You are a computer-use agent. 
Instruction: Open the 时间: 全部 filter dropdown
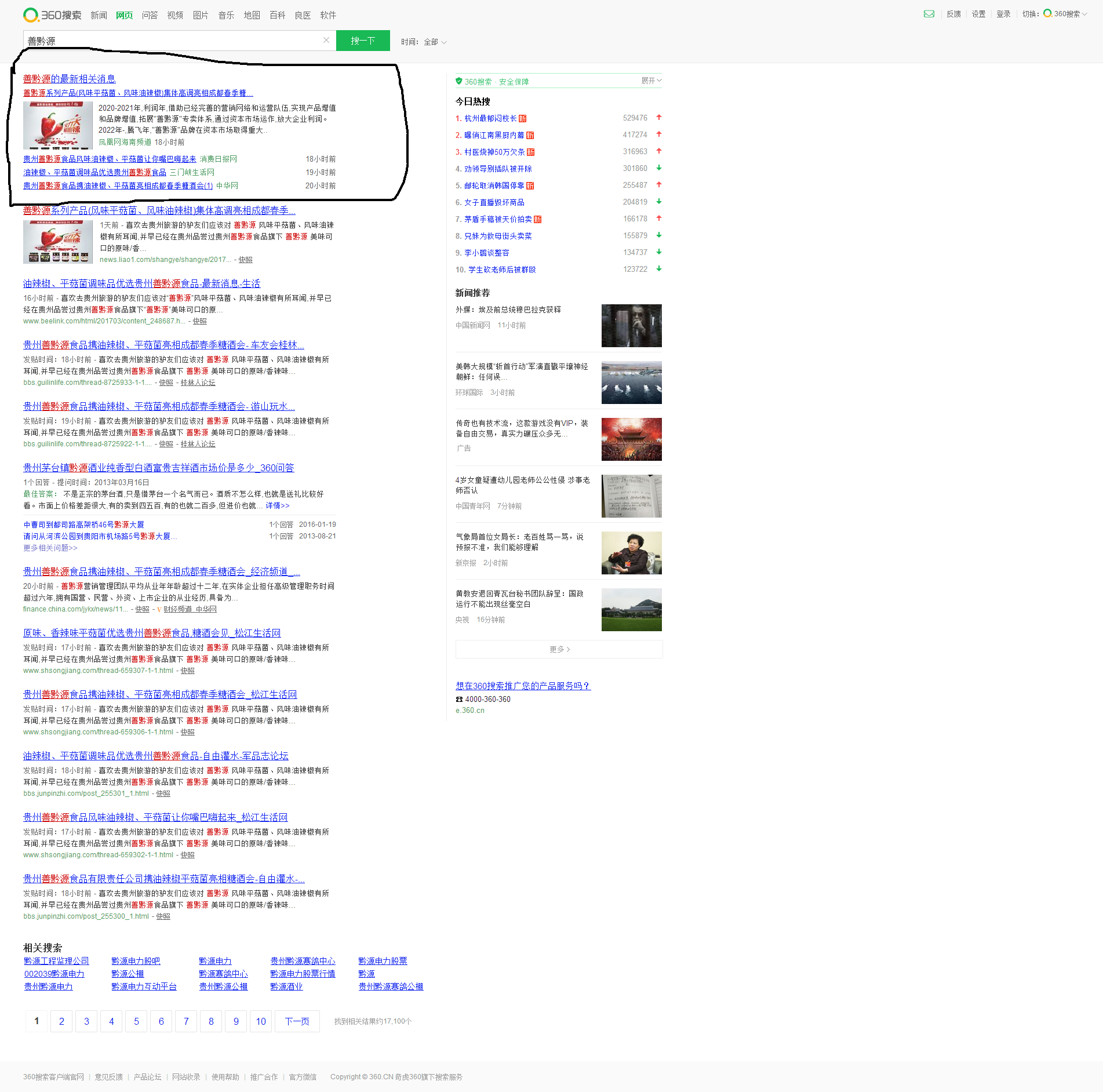pyautogui.click(x=424, y=42)
